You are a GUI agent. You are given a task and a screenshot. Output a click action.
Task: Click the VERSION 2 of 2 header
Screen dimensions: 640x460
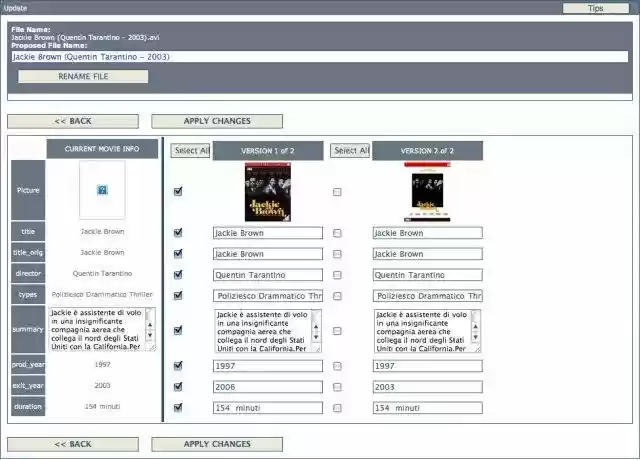pyautogui.click(x=427, y=151)
